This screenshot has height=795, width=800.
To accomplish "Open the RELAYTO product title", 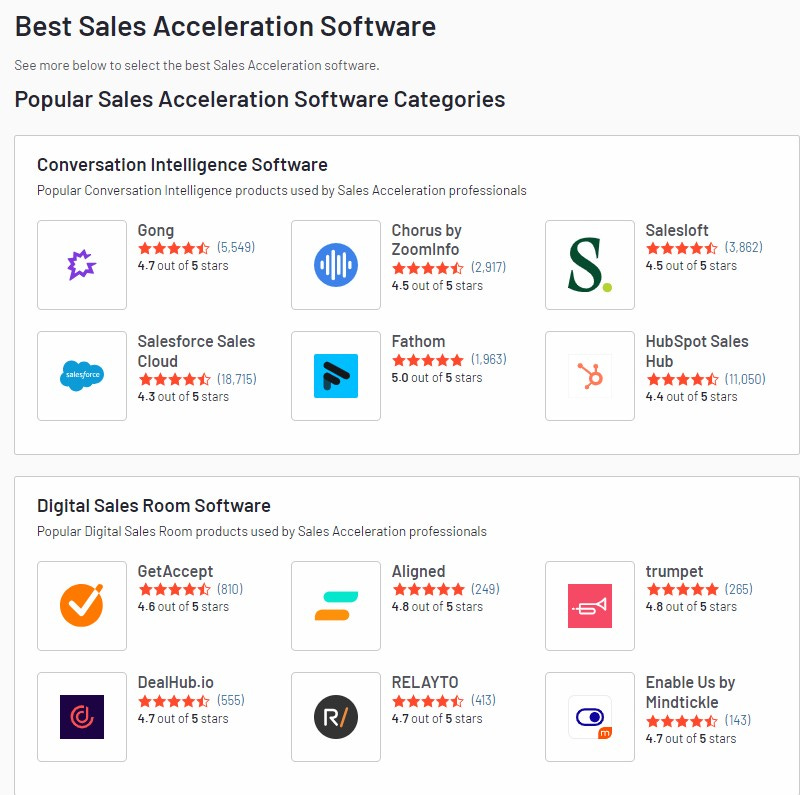I will point(424,682).
